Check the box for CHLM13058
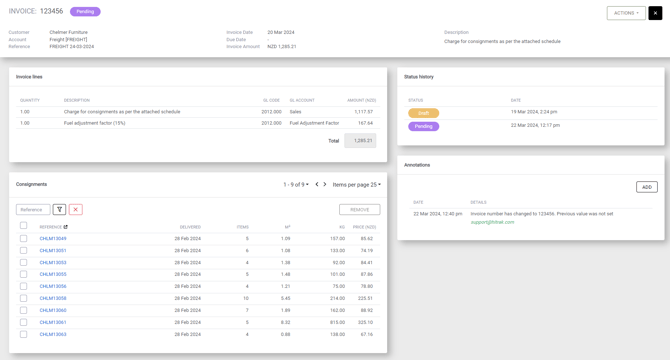The image size is (670, 360). pos(24,298)
